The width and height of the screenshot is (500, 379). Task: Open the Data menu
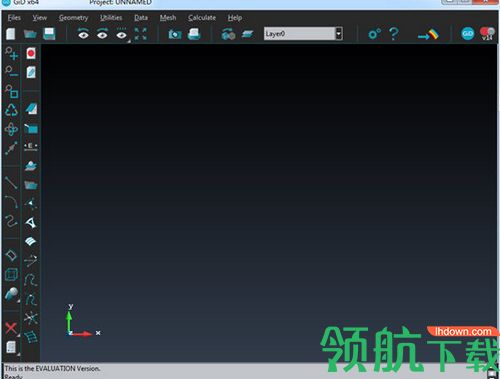click(x=141, y=18)
